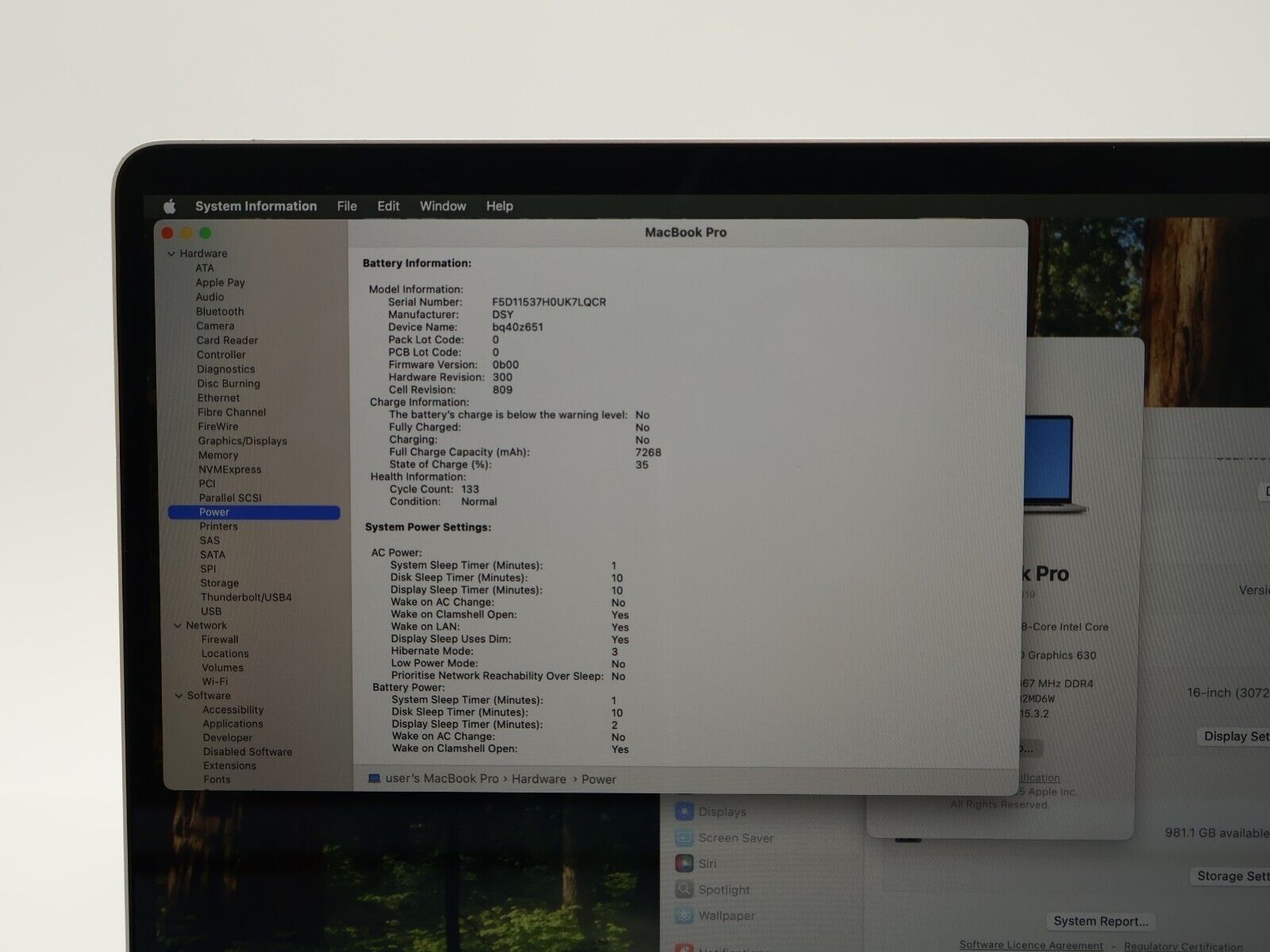
Task: Select Diagnostics in the sidebar
Action: coord(226,369)
